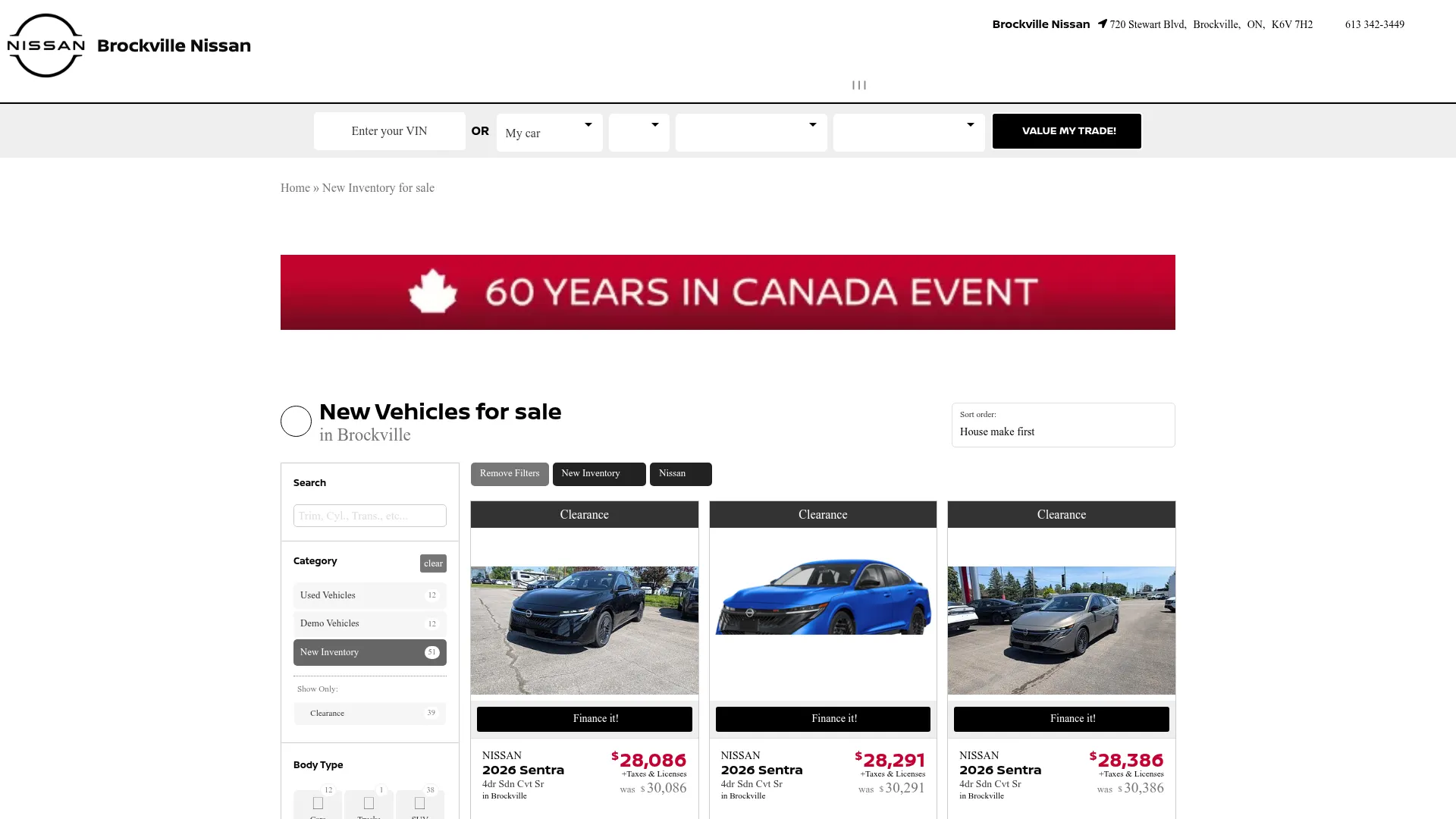The width and height of the screenshot is (1456, 819).
Task: Remove the New Inventory filter tag
Action: (599, 474)
